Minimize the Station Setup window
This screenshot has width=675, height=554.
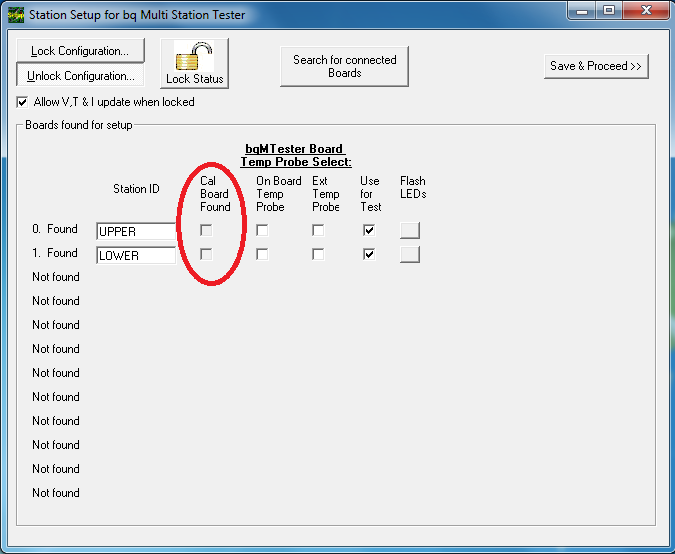coord(582,11)
